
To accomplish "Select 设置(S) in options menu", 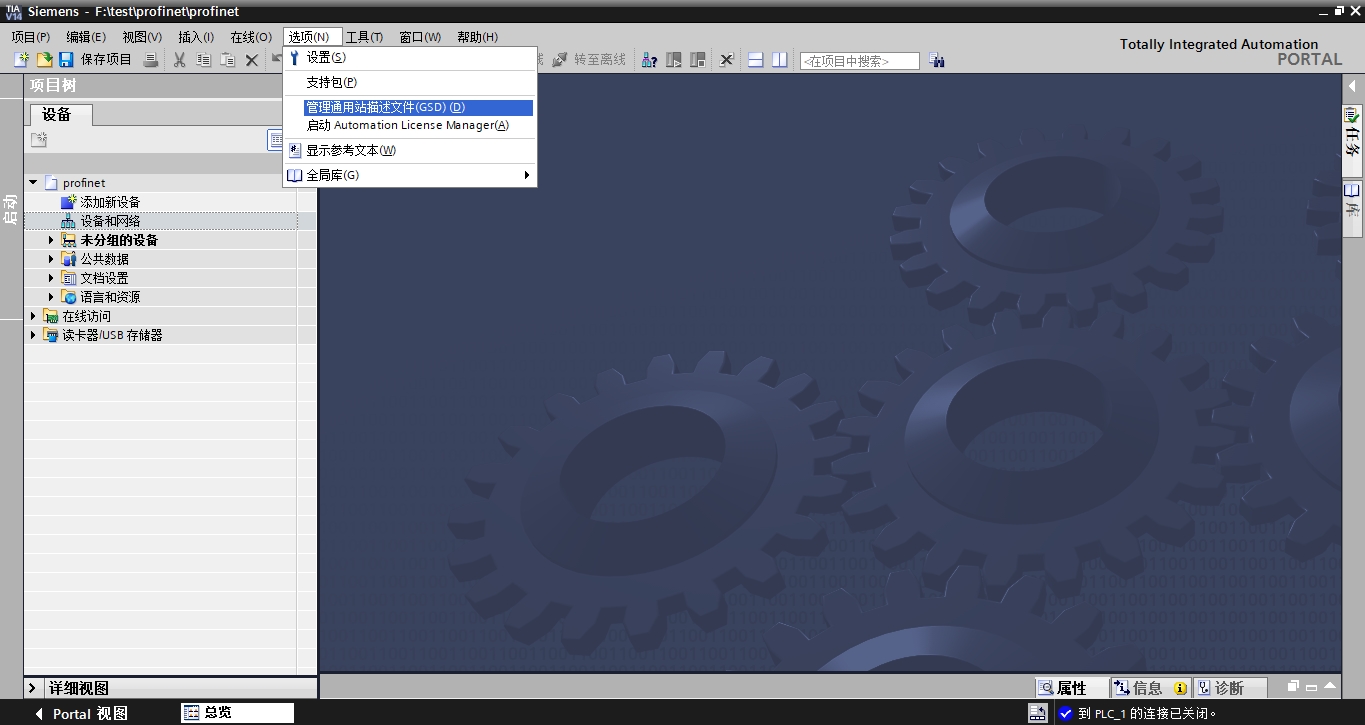I will [x=410, y=57].
